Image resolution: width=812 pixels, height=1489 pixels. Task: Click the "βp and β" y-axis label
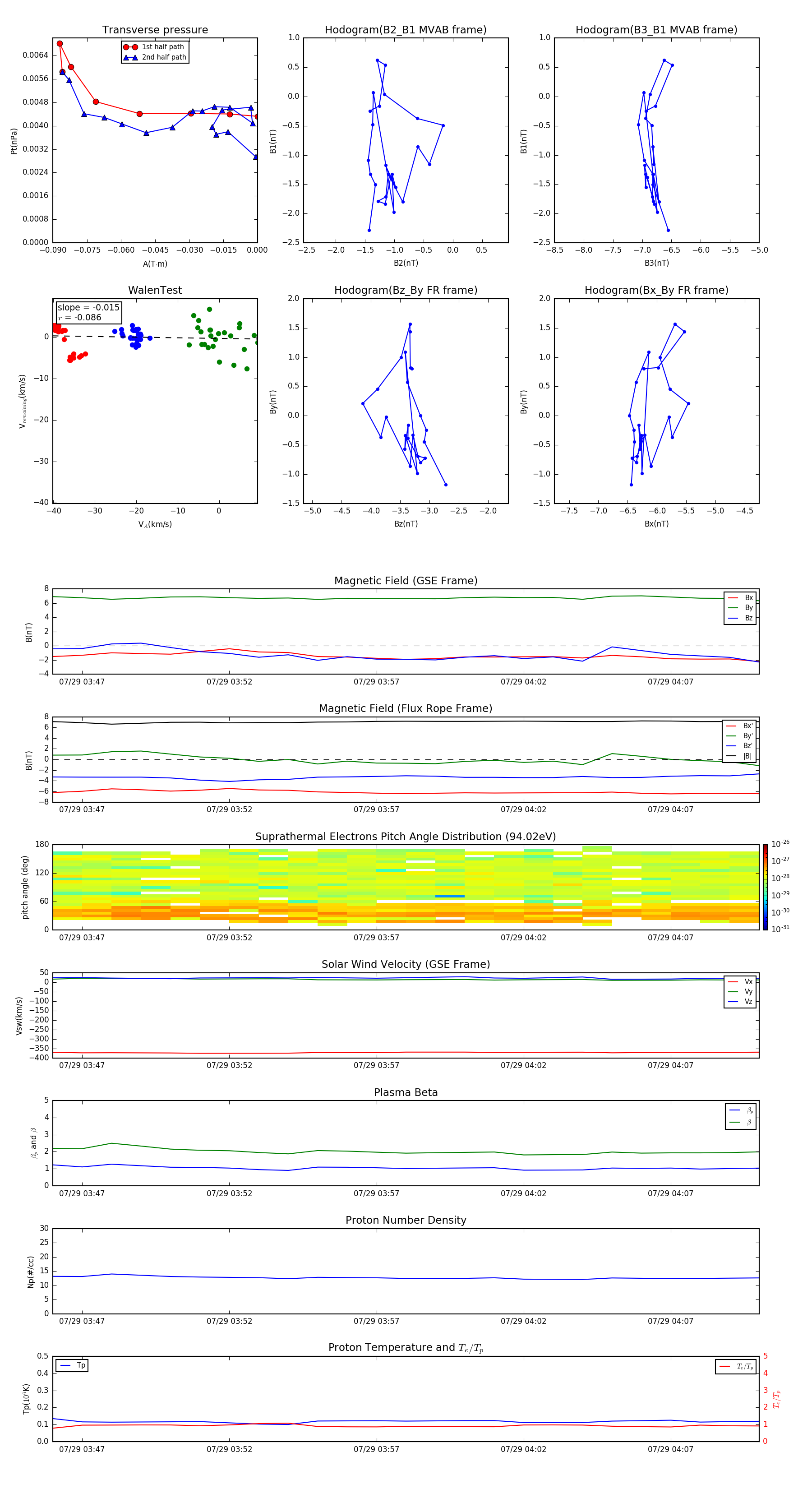coord(33,1143)
